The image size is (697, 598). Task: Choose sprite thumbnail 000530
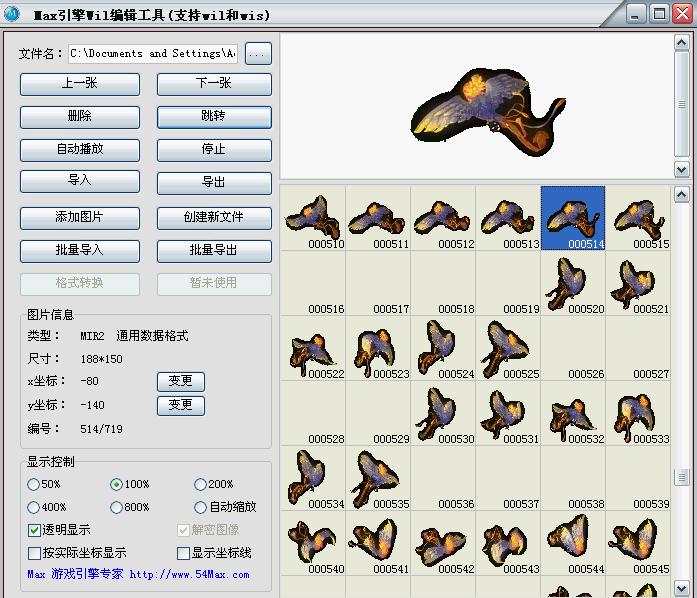point(442,414)
